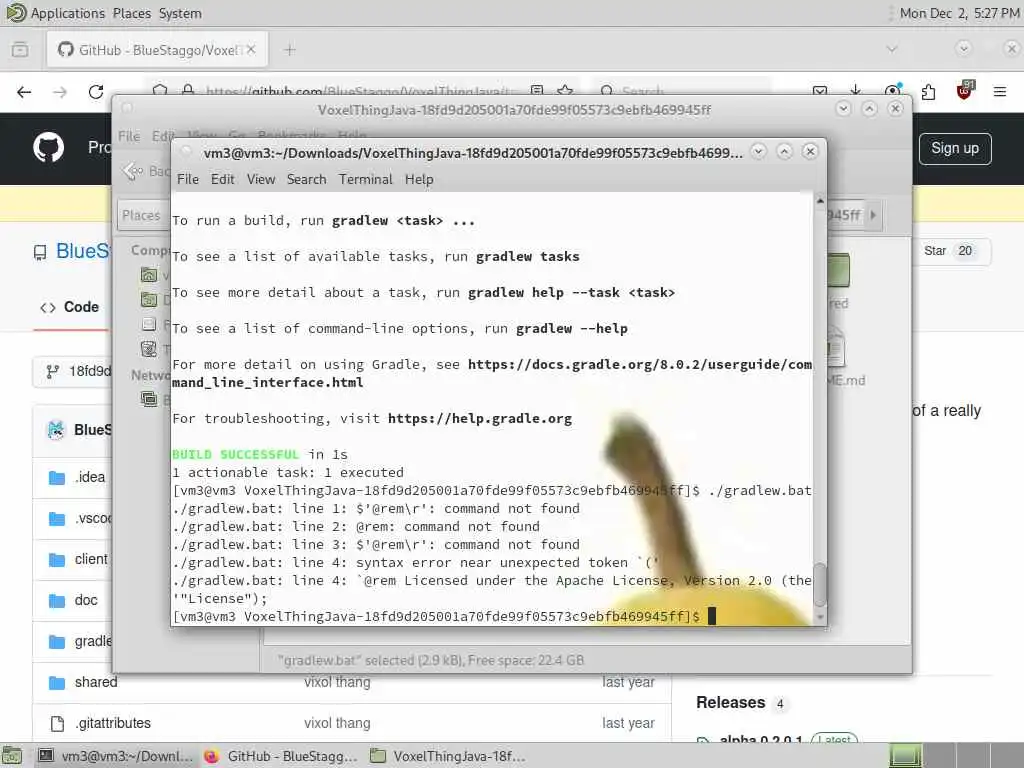
Task: Click the terminal scrollbar up arrow
Action: pyautogui.click(x=820, y=201)
